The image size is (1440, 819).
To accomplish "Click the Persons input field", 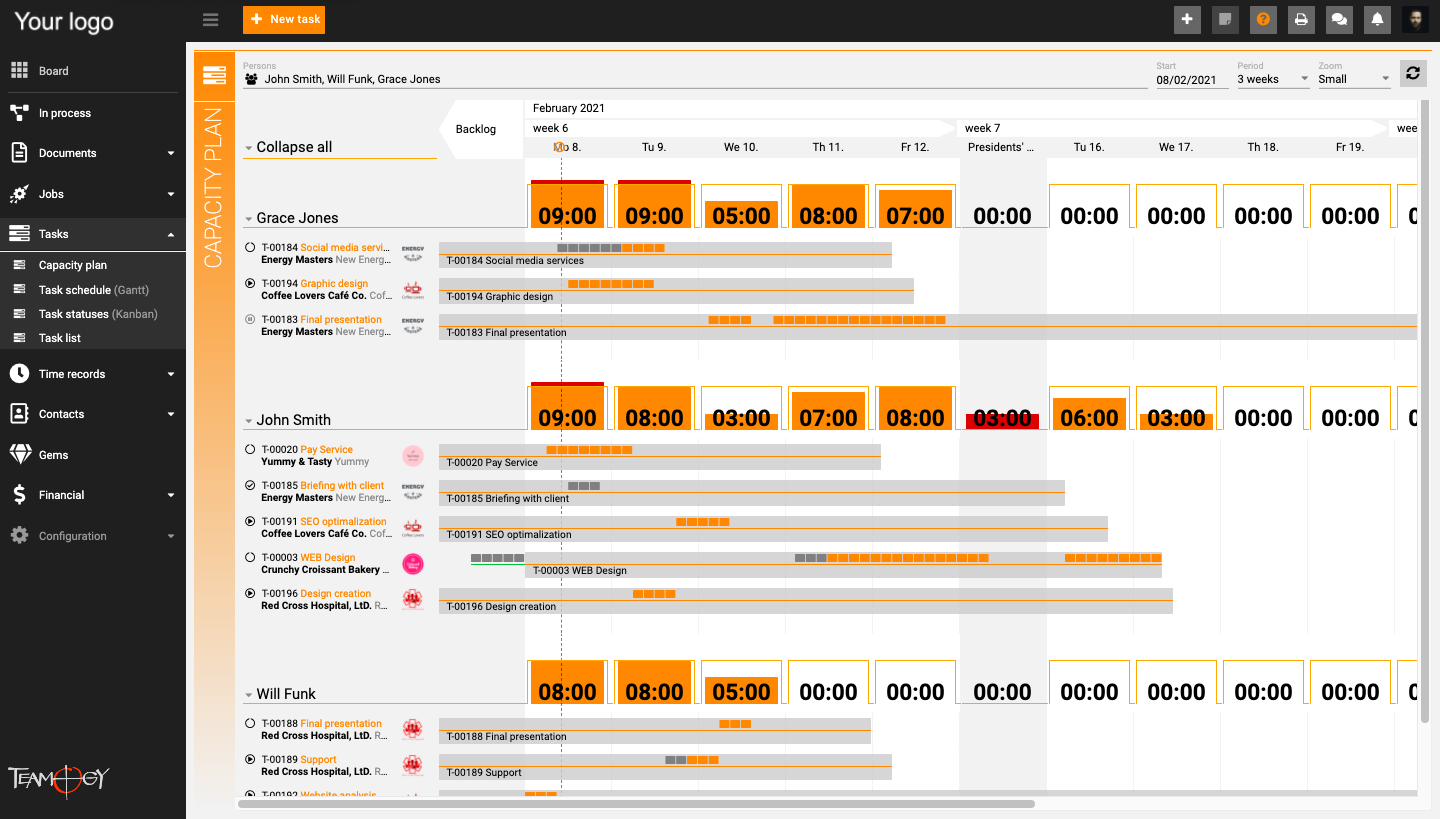I will tap(695, 79).
